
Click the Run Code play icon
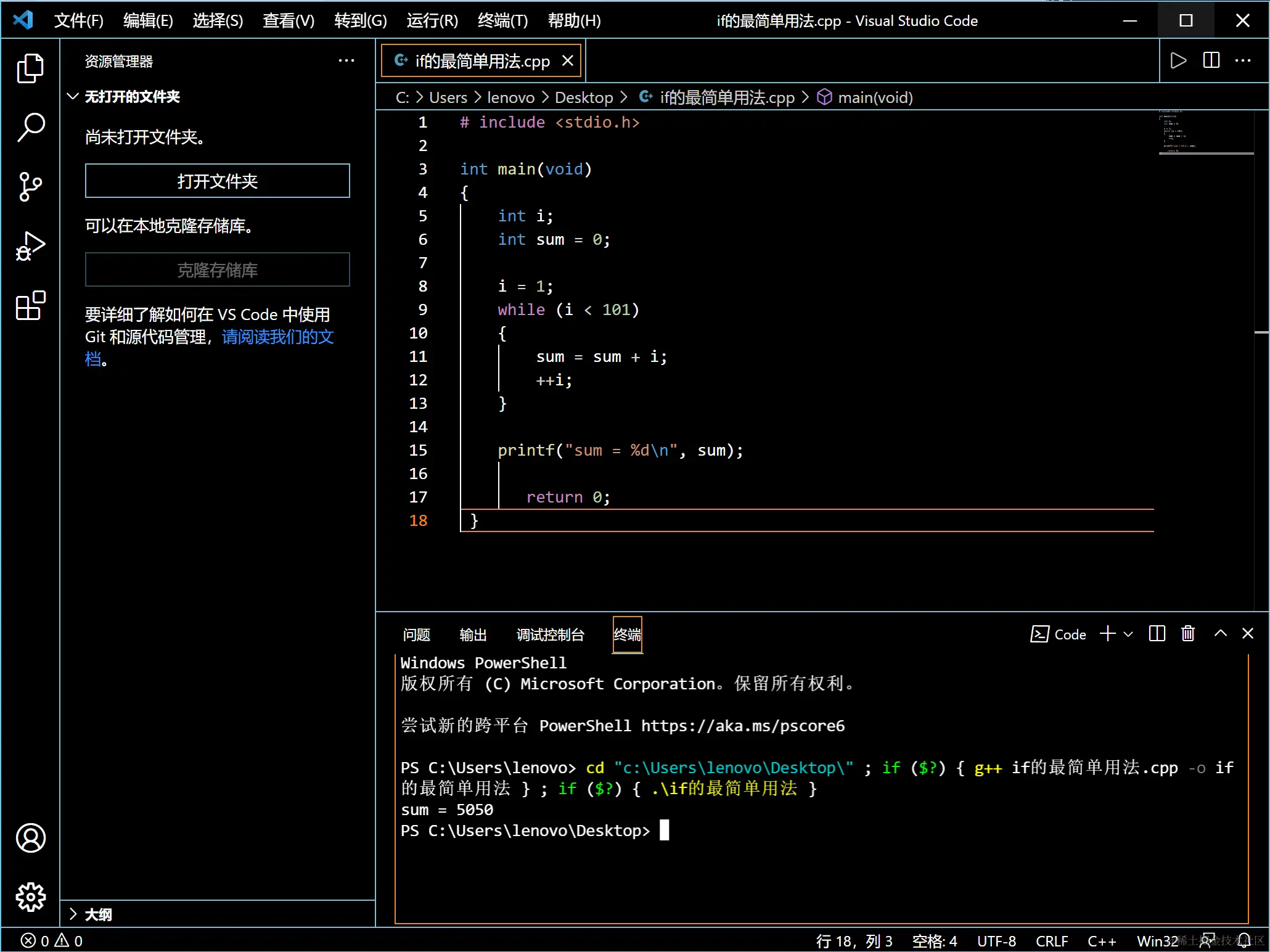(1178, 60)
